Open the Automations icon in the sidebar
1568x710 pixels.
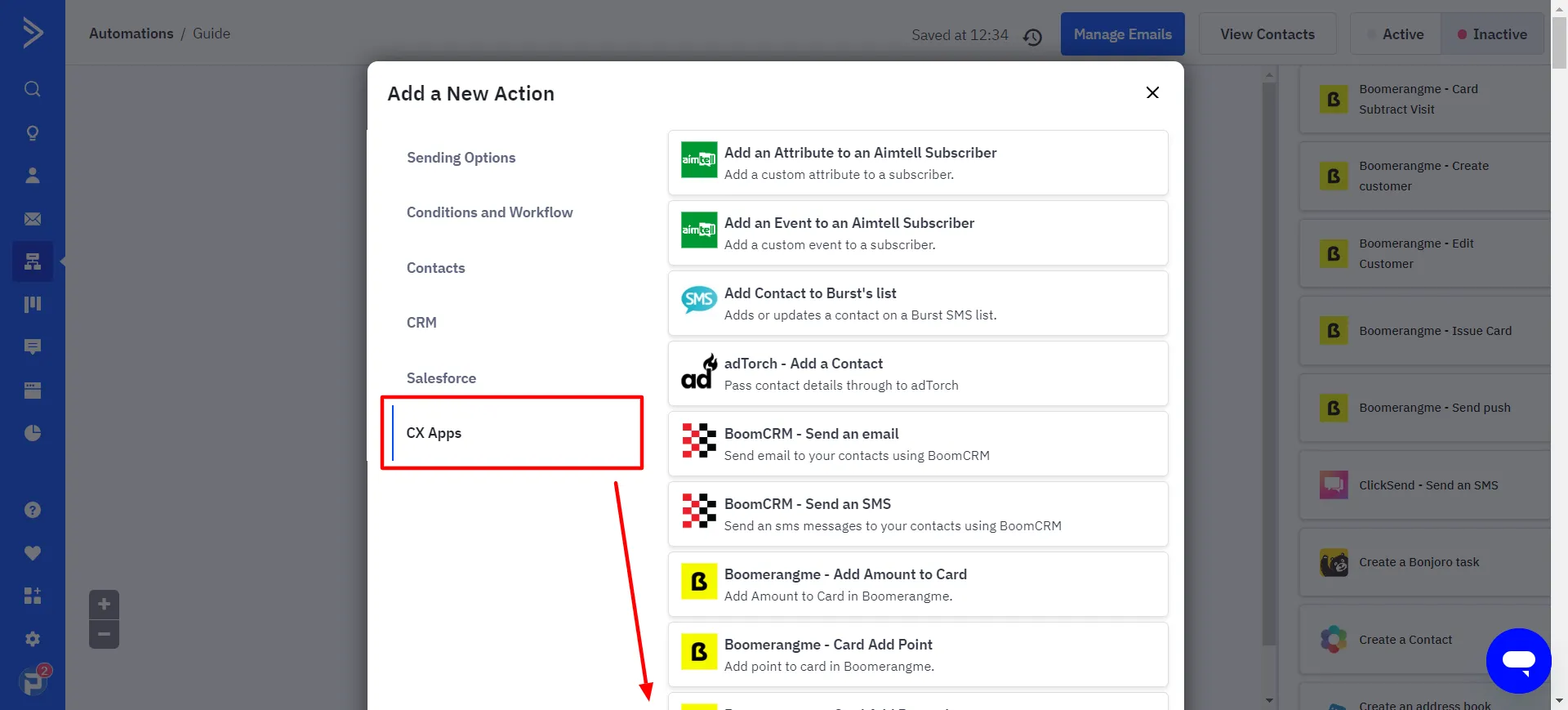pos(33,261)
